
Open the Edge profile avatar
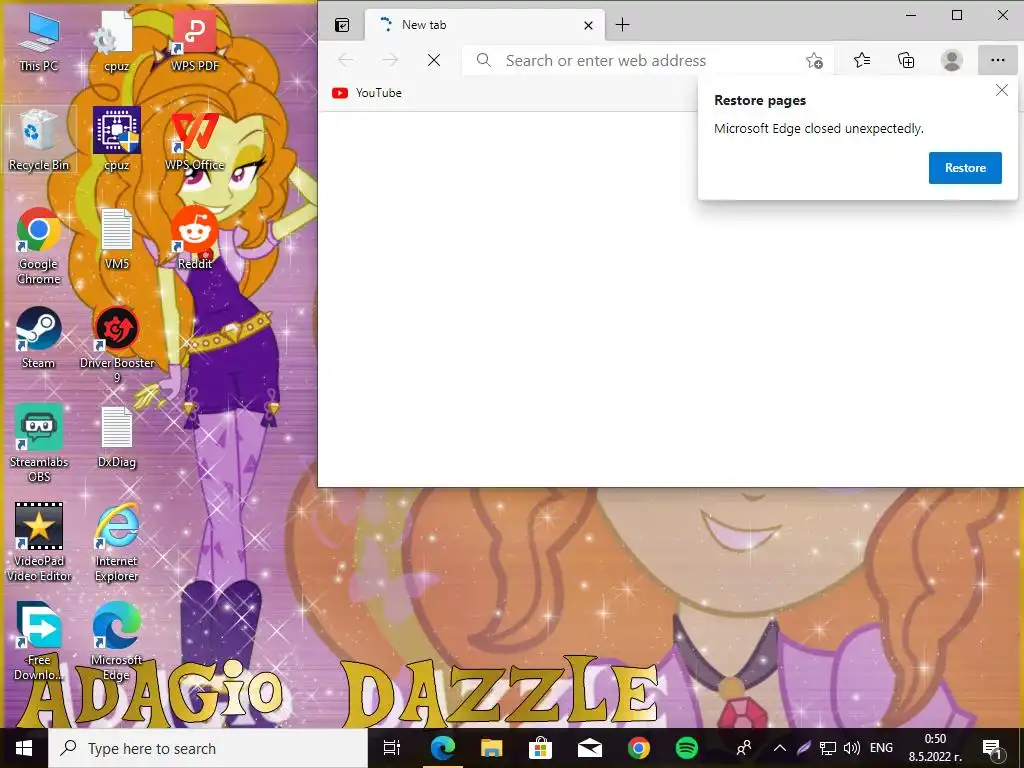952,61
